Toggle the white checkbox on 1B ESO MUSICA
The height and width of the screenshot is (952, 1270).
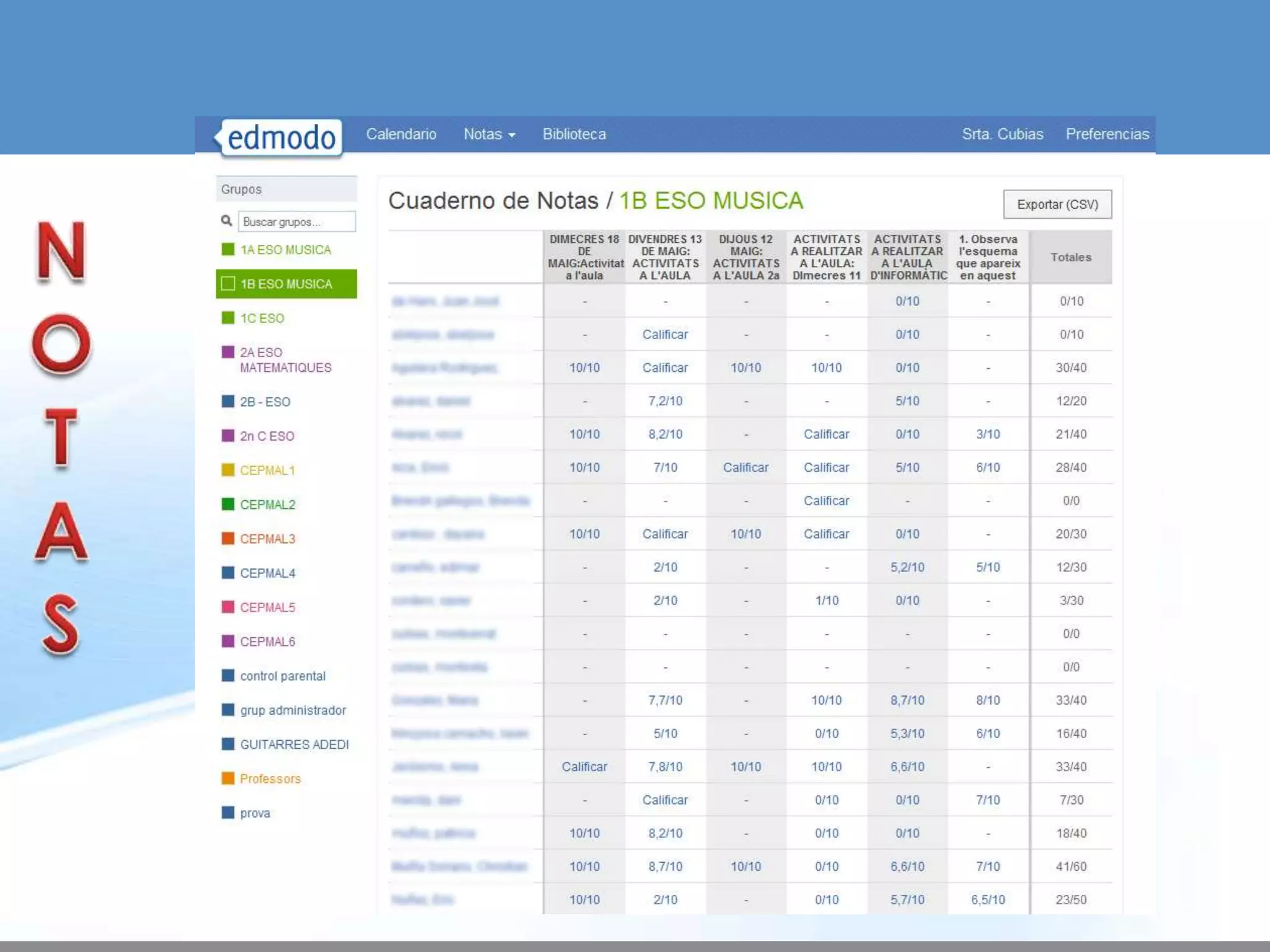pyautogui.click(x=228, y=283)
